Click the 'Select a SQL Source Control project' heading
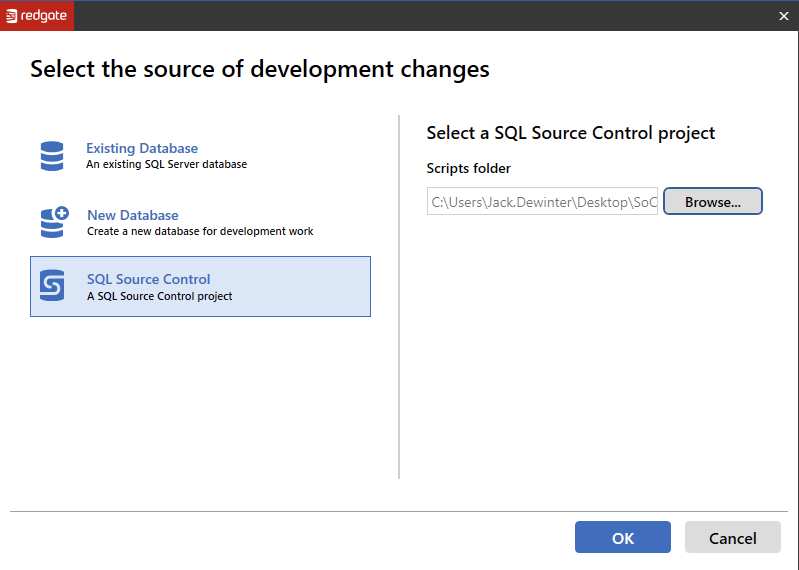 570,133
